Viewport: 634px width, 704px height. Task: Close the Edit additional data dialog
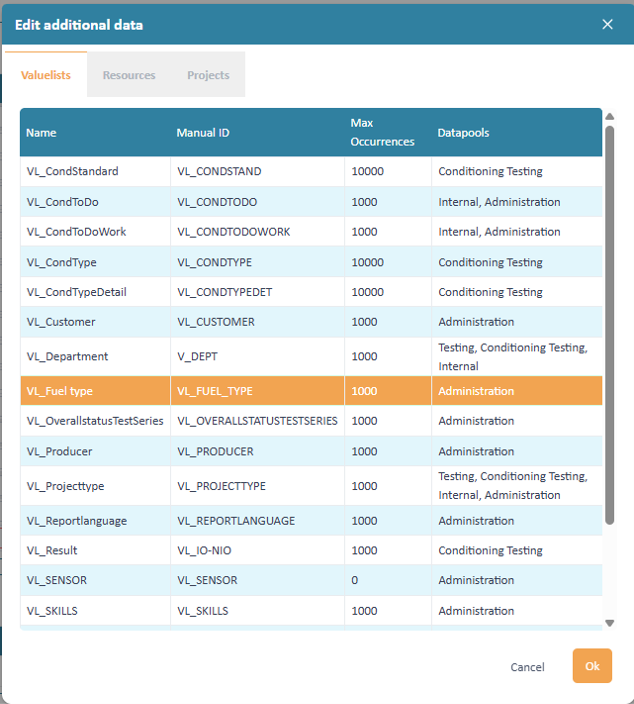click(607, 24)
